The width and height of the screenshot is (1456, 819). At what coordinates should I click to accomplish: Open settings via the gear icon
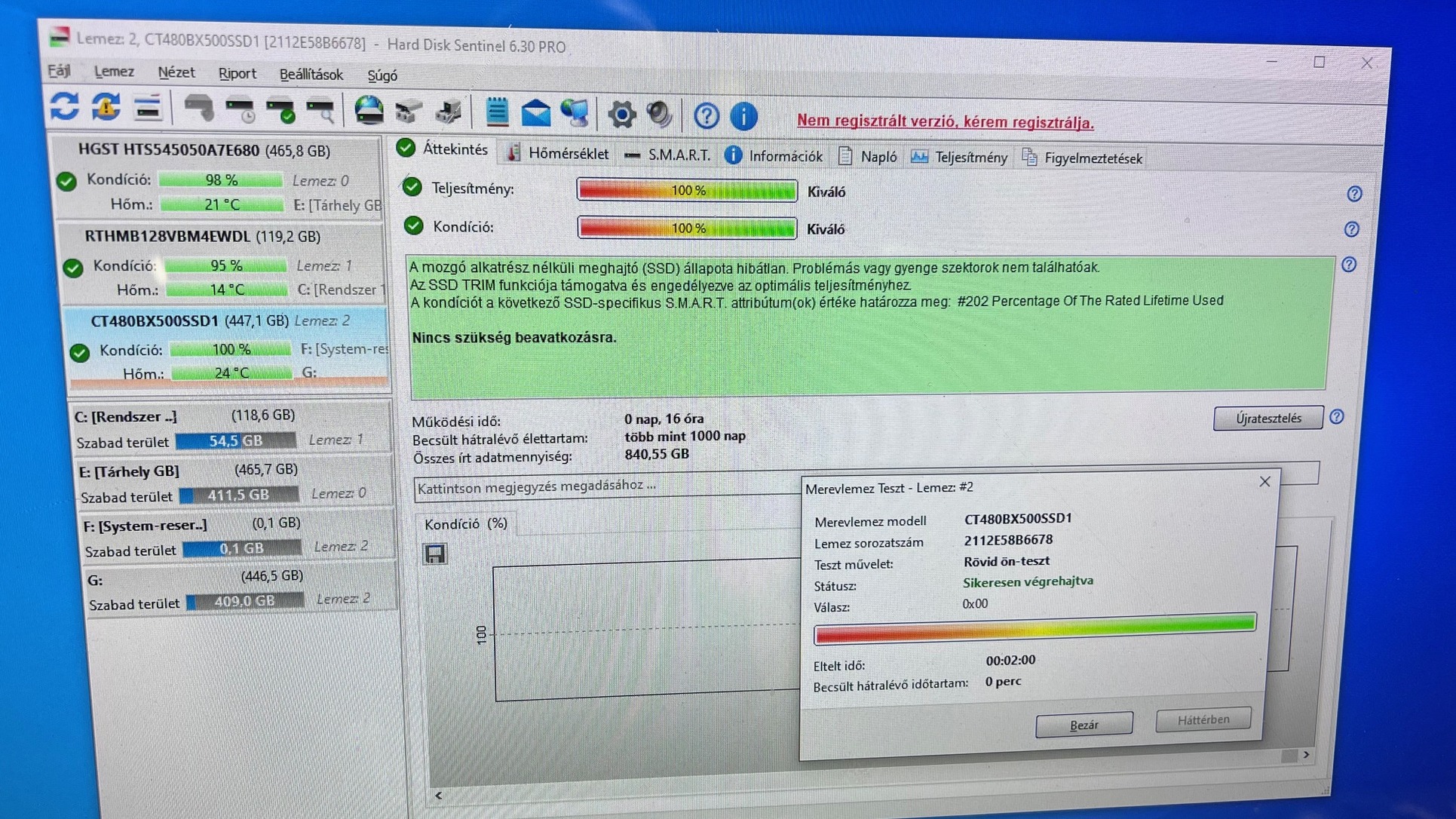pos(621,115)
